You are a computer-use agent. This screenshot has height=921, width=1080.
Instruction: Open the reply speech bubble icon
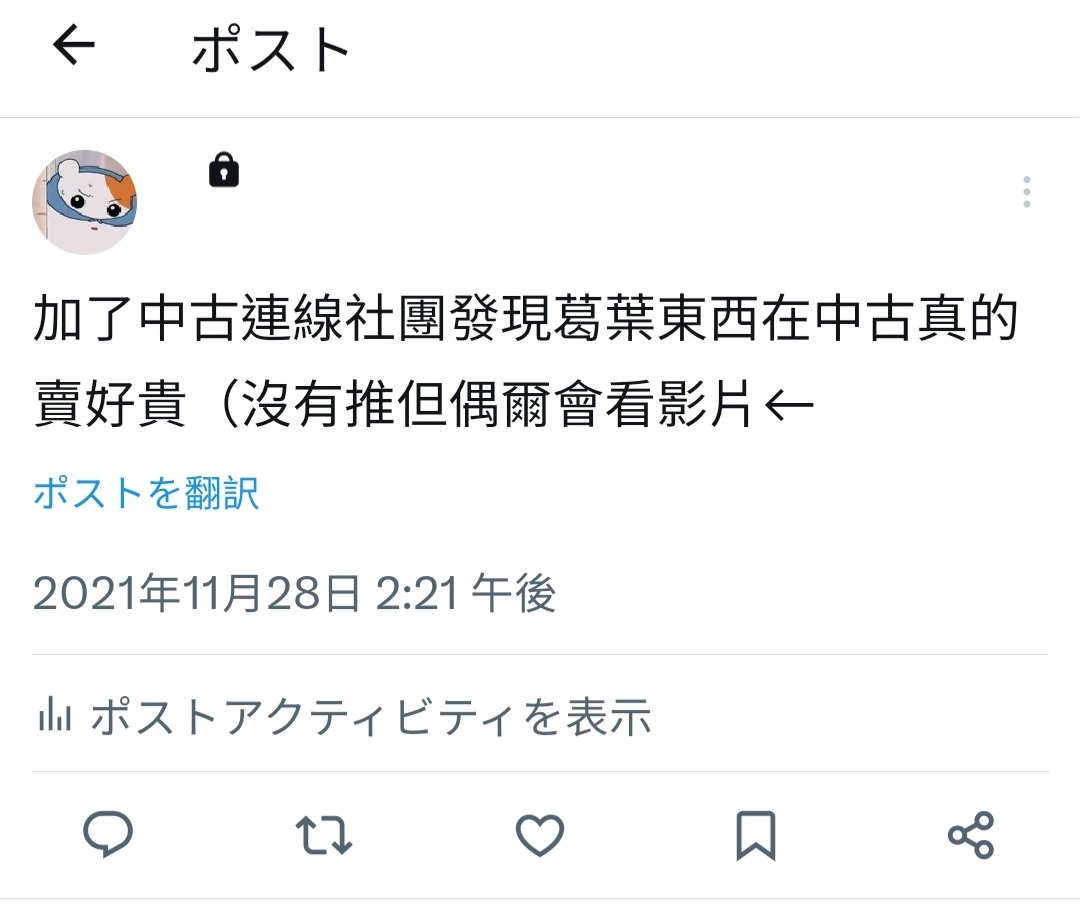(108, 834)
